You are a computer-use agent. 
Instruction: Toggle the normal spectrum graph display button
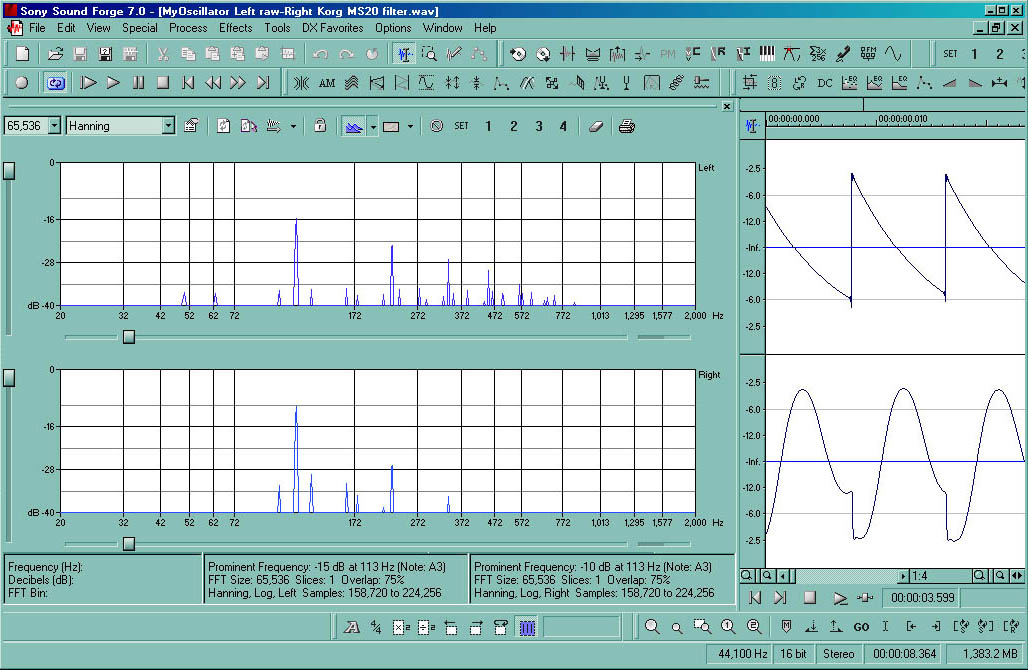pos(353,126)
